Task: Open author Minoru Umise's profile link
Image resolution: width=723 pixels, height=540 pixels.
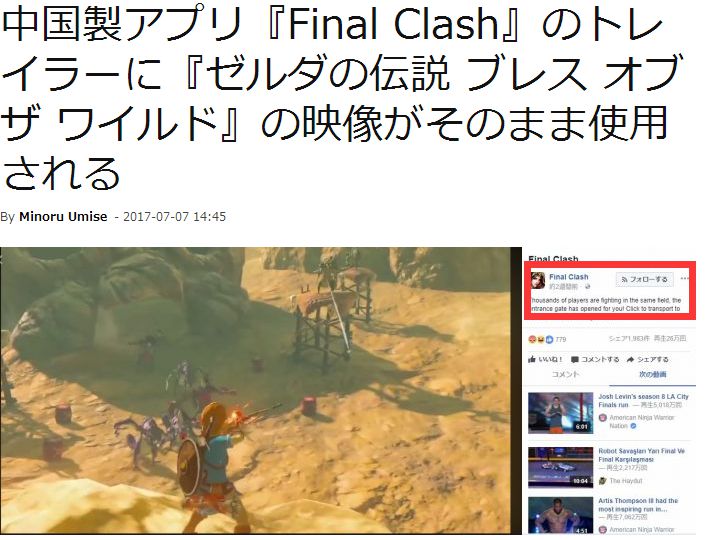Action: (63, 216)
